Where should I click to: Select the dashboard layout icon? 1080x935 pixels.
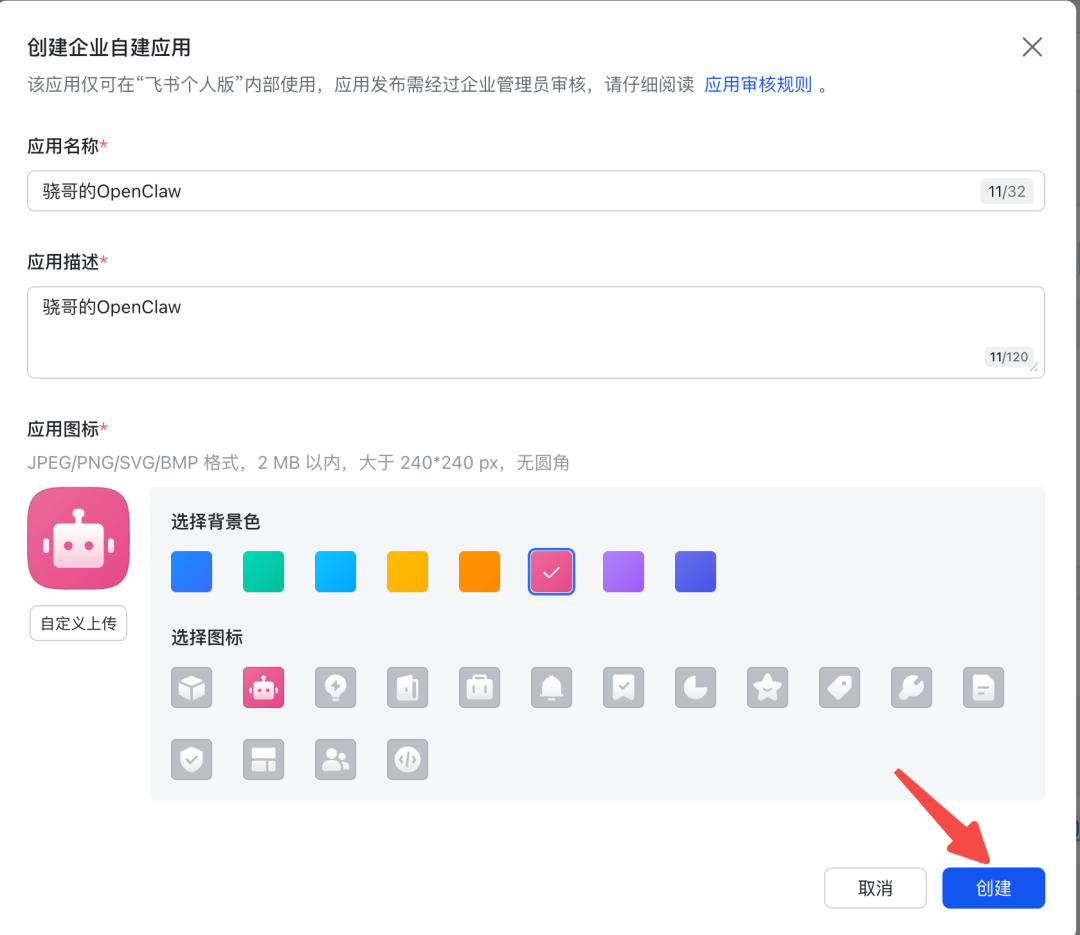pyautogui.click(x=263, y=759)
